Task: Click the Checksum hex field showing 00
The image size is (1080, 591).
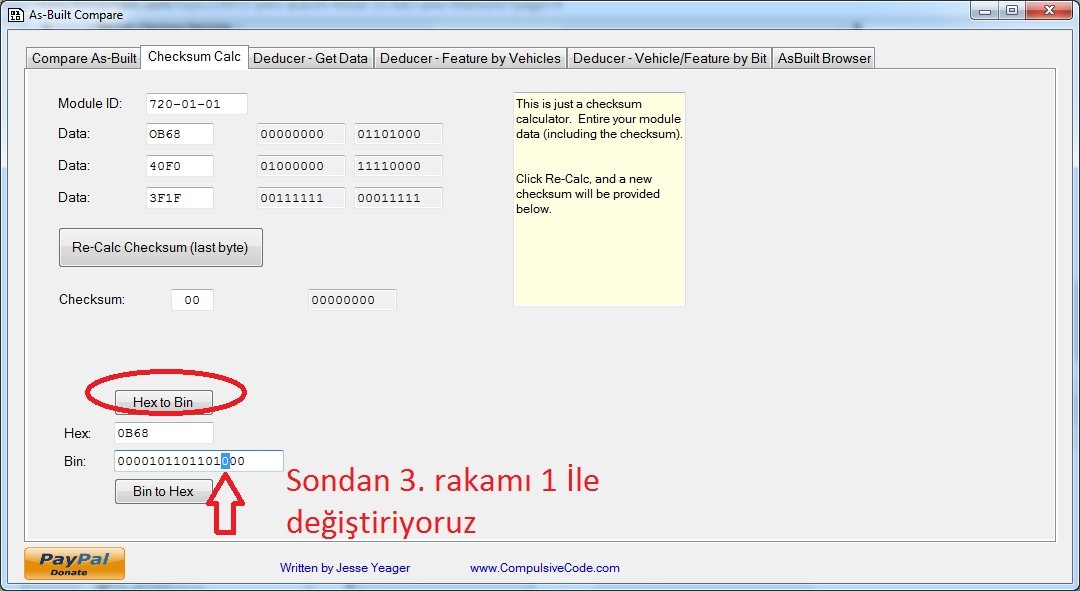Action: [x=192, y=300]
